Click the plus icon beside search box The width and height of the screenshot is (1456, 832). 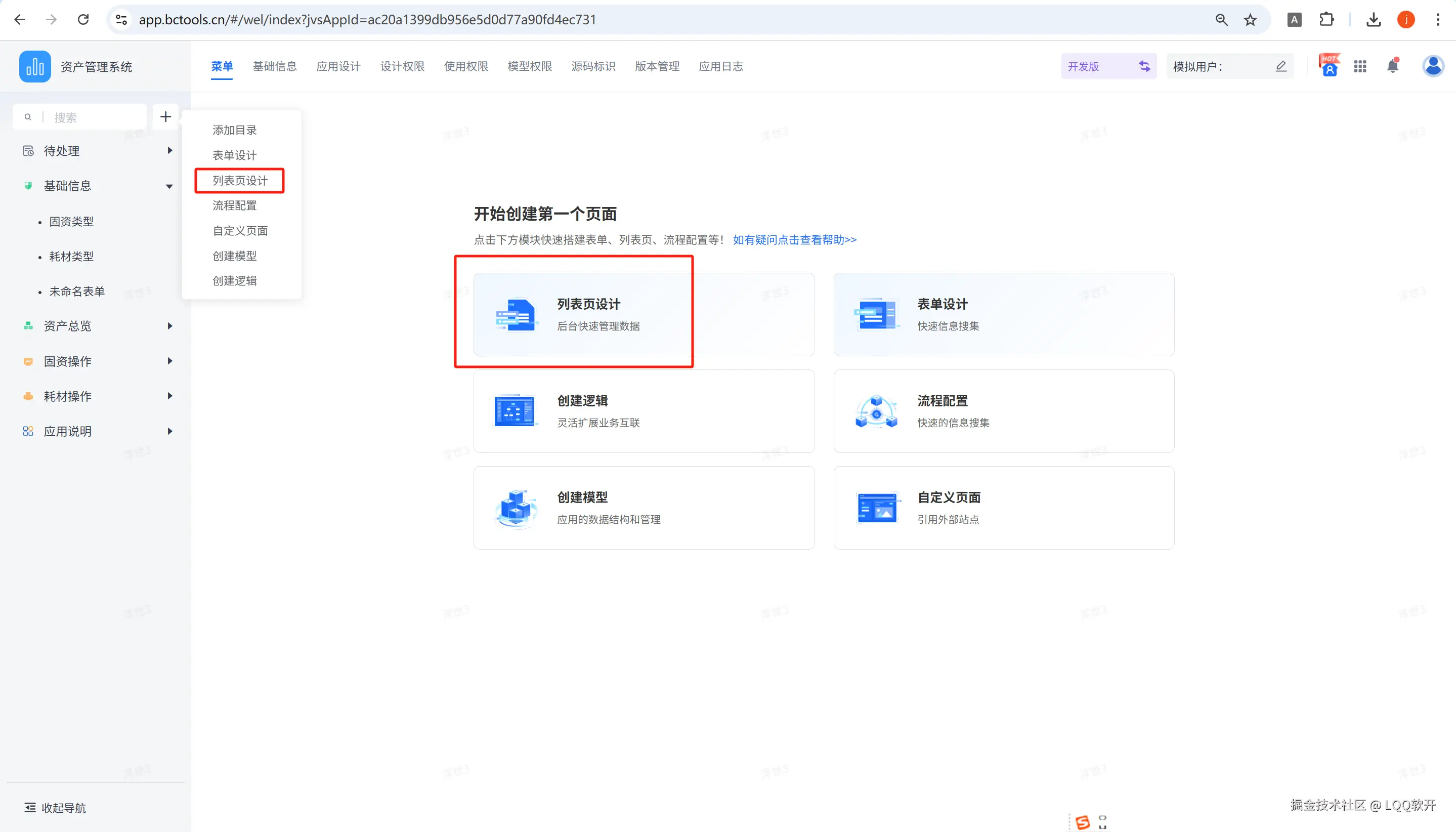point(165,117)
